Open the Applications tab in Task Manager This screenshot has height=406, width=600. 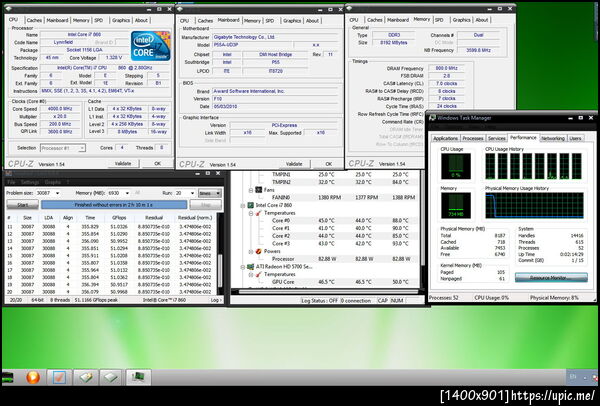(x=445, y=139)
